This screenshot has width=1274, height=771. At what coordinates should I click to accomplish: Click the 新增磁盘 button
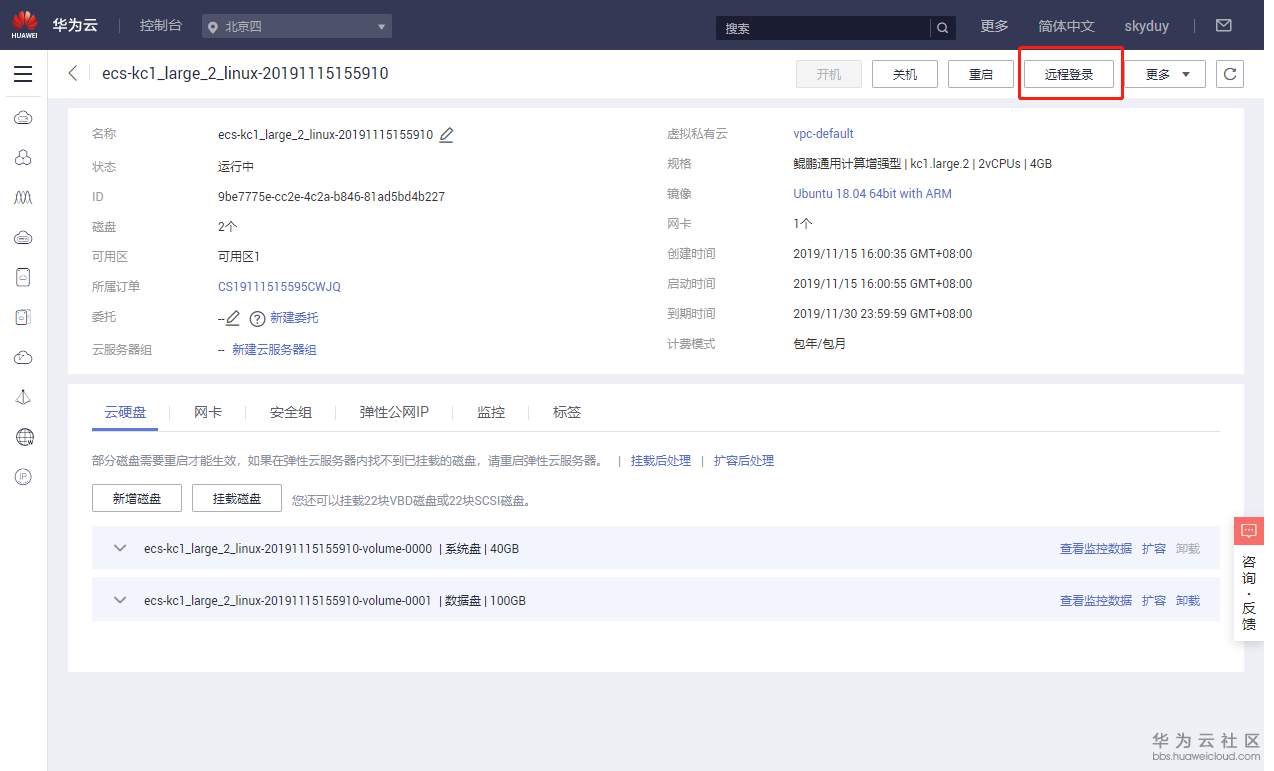(137, 498)
